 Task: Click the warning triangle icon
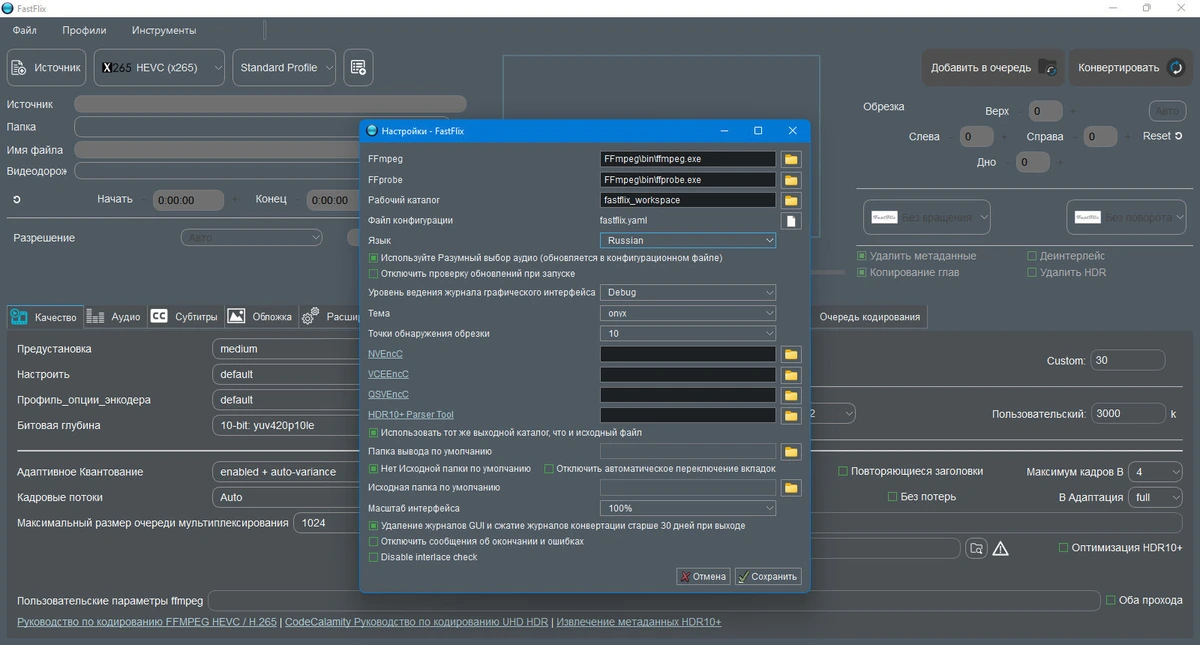pyautogui.click(x=1000, y=548)
